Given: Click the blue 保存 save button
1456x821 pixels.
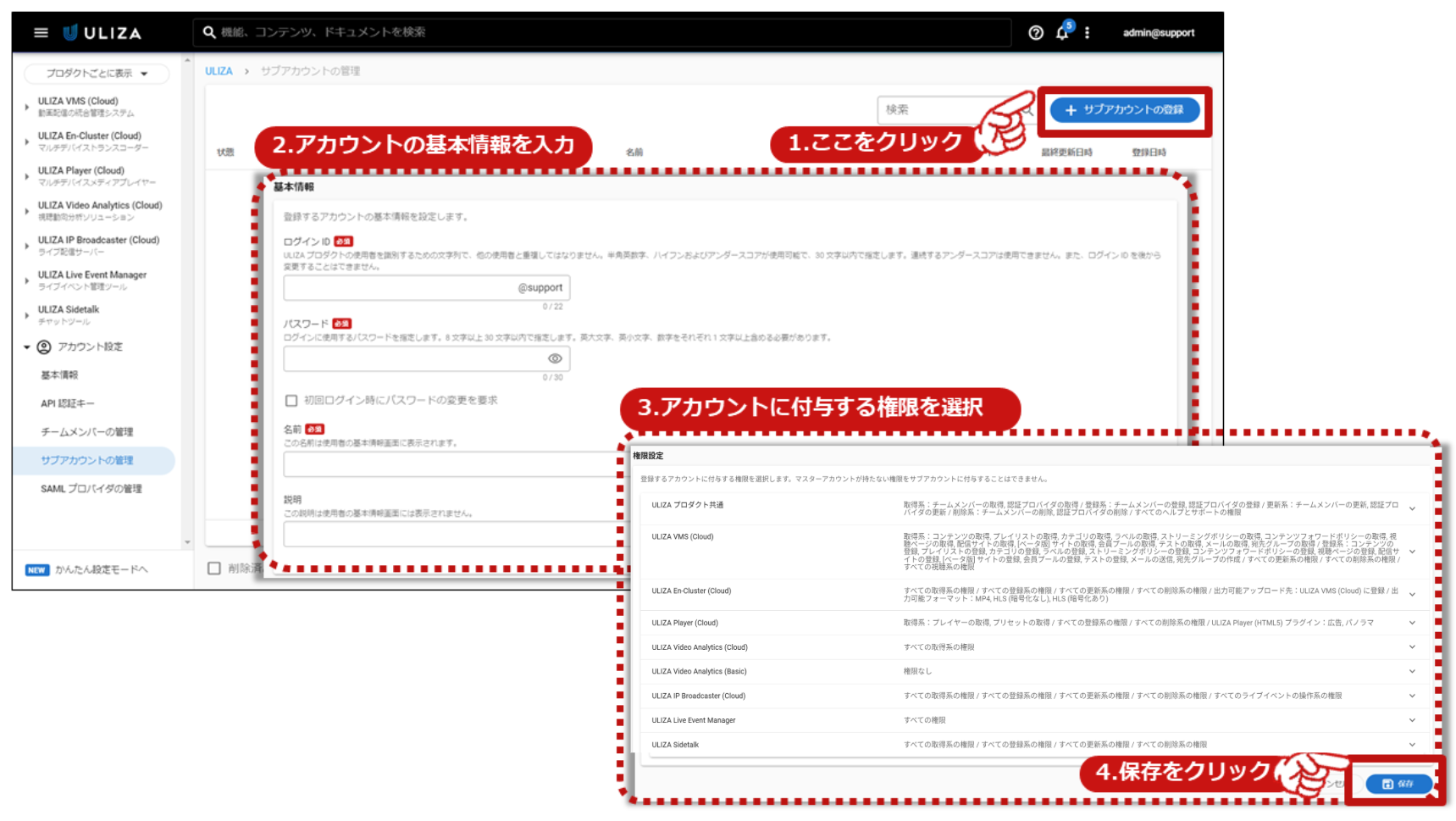Looking at the screenshot, I should click(1398, 784).
